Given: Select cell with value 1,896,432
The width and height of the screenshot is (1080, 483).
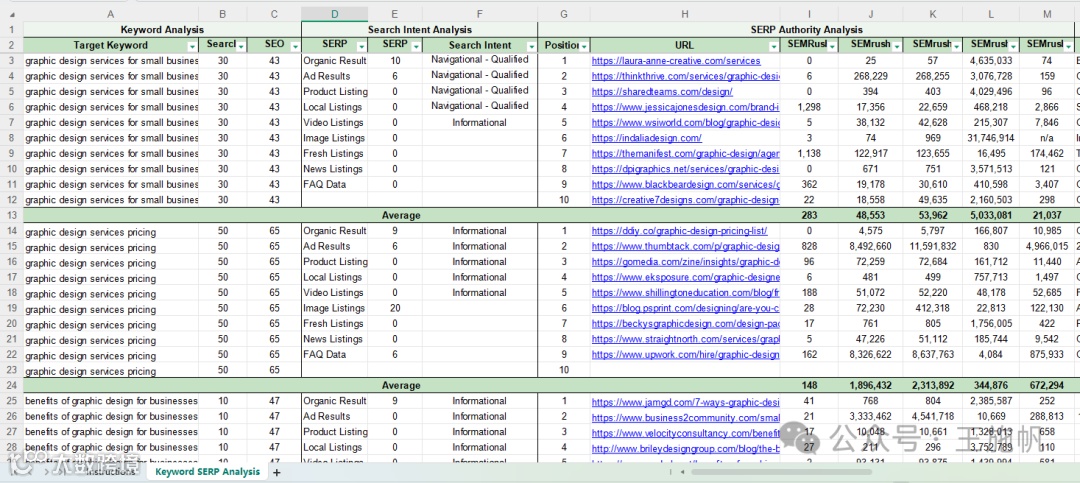Looking at the screenshot, I should (870, 386).
